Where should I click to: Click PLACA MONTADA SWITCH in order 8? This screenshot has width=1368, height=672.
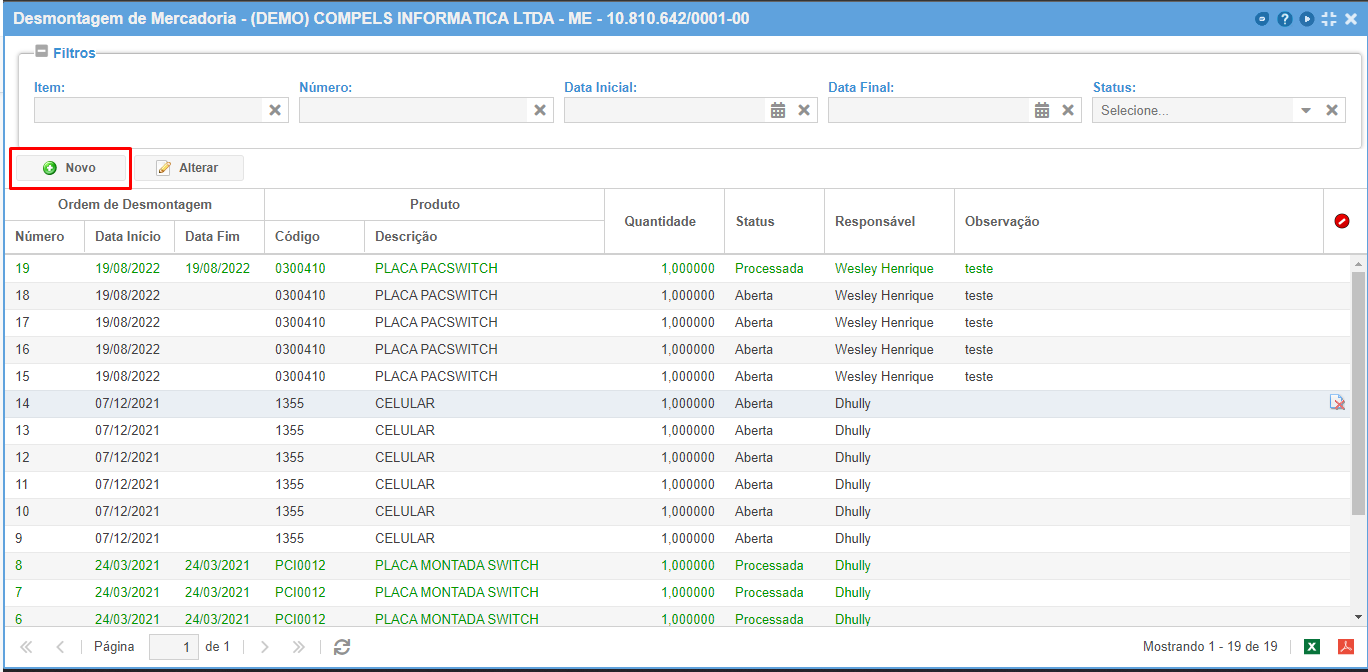coord(457,565)
